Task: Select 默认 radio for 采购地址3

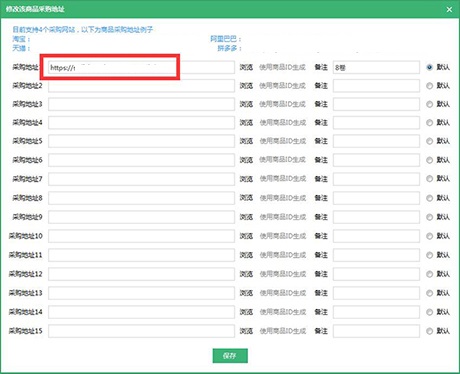Action: point(429,104)
